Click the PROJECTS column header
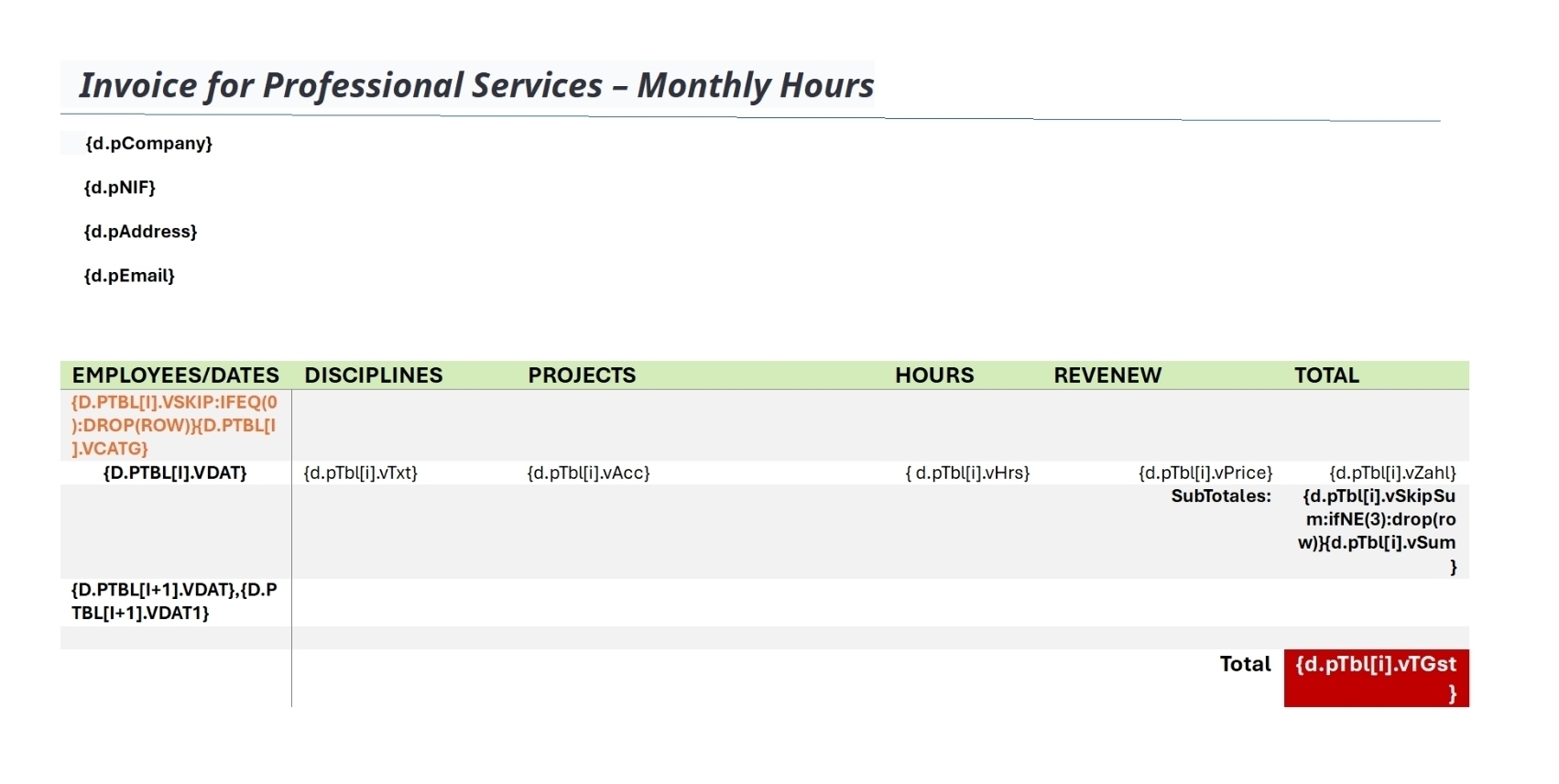The height and width of the screenshot is (784, 1559). pos(582,375)
